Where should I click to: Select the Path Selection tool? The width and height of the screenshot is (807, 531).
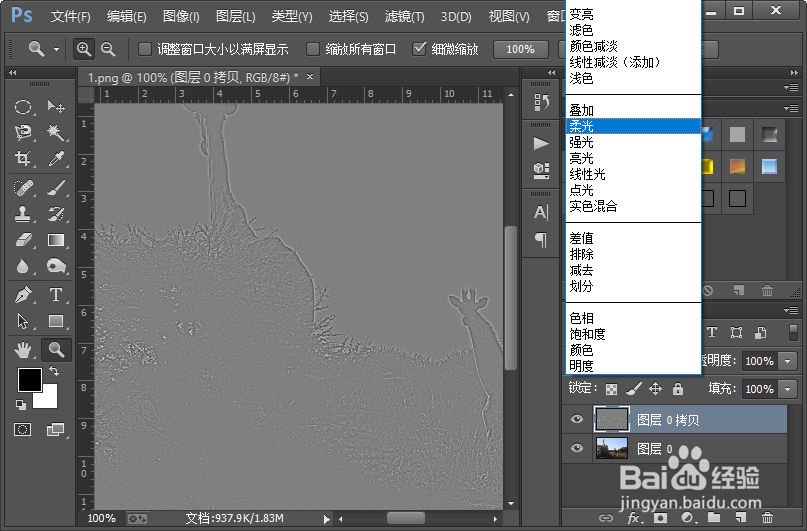point(23,321)
